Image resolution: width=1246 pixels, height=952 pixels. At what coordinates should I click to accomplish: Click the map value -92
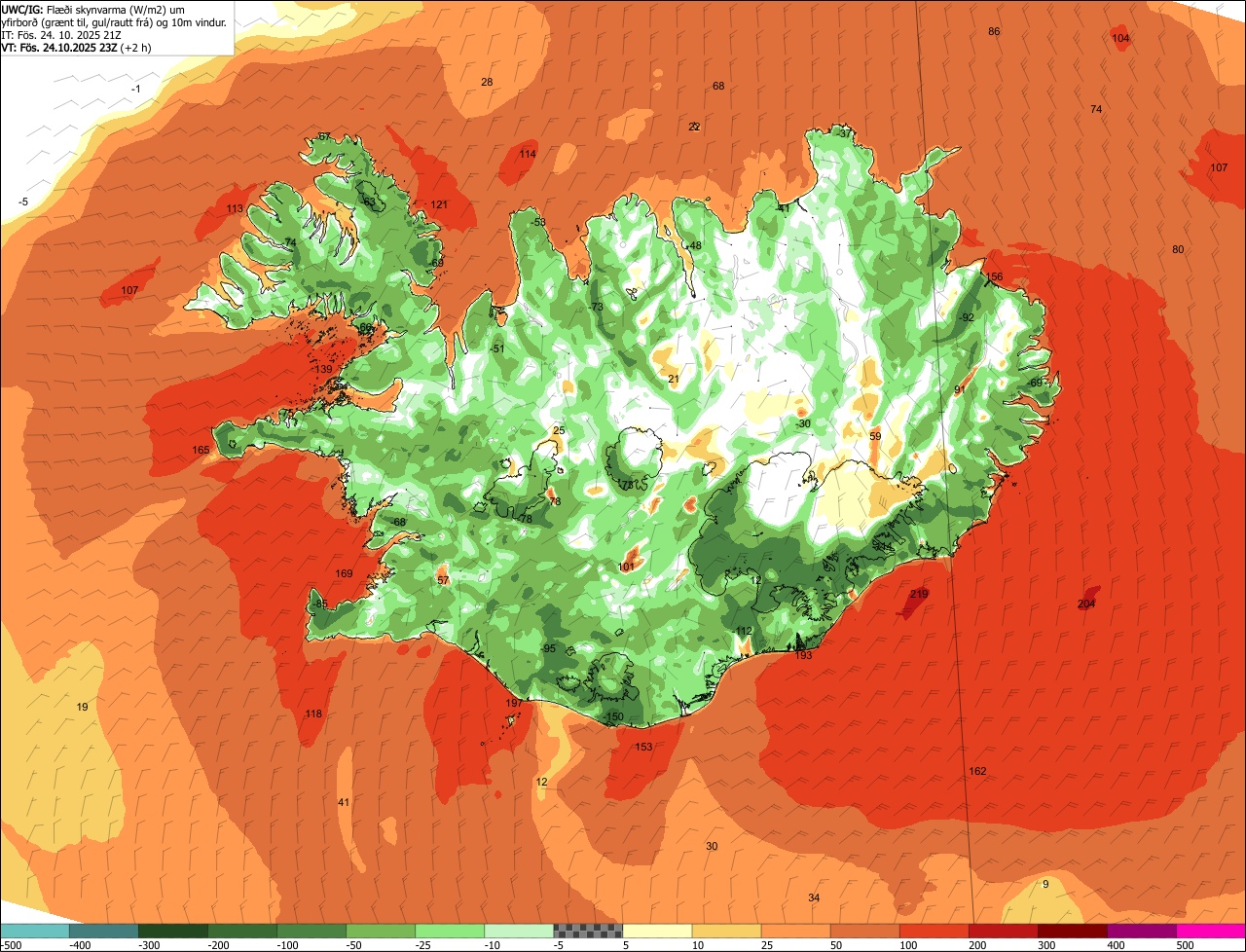click(x=965, y=317)
